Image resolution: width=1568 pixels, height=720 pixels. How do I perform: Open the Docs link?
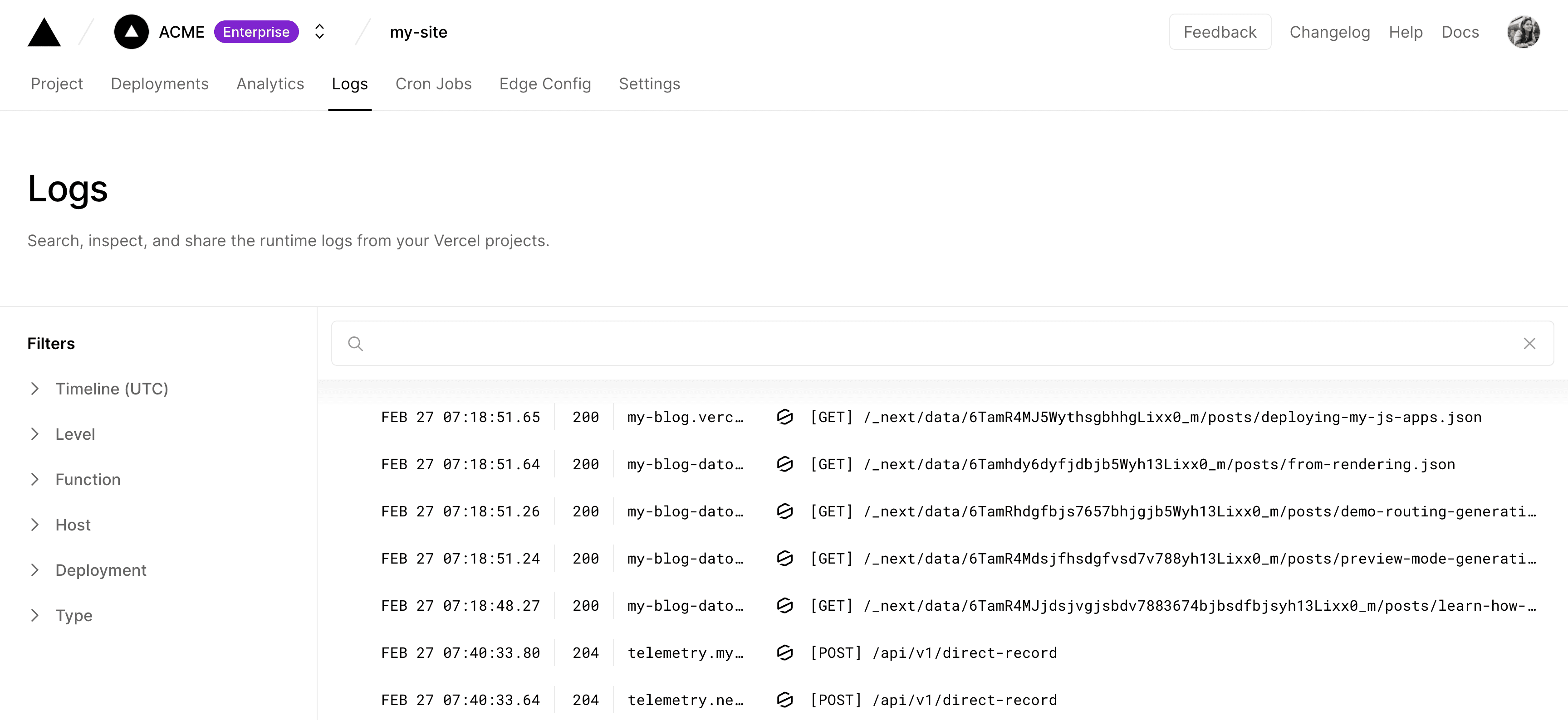click(1460, 32)
